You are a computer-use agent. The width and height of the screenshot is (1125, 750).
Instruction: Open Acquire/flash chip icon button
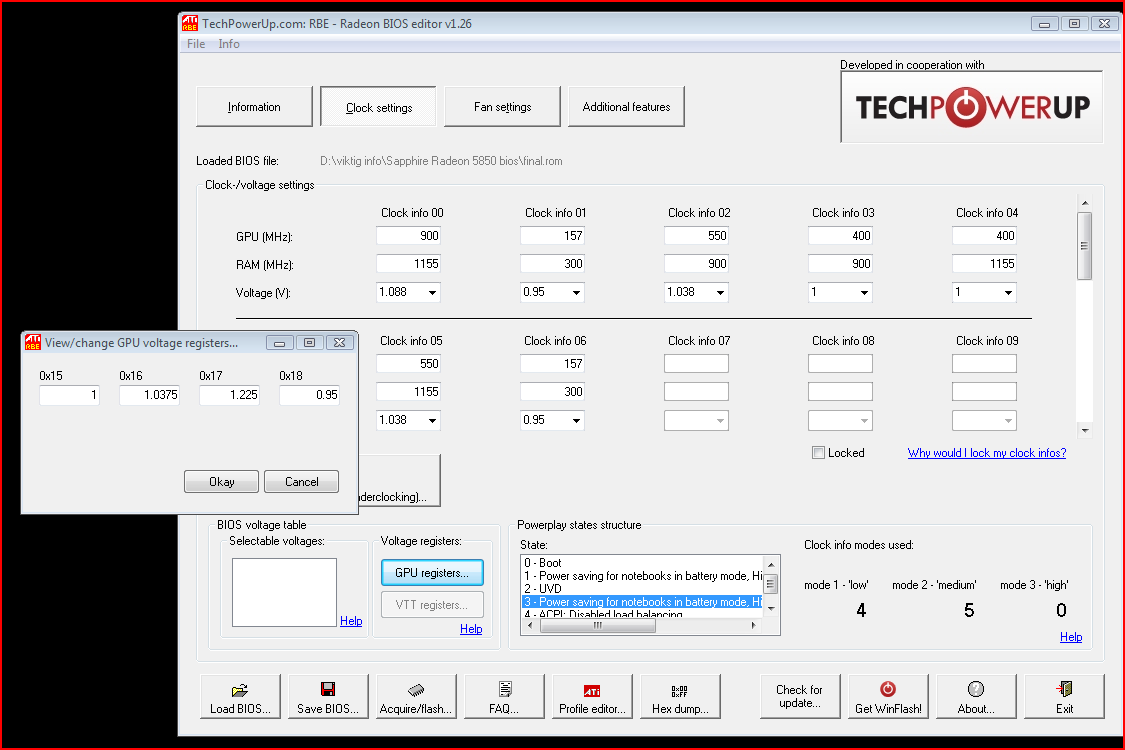pos(416,697)
